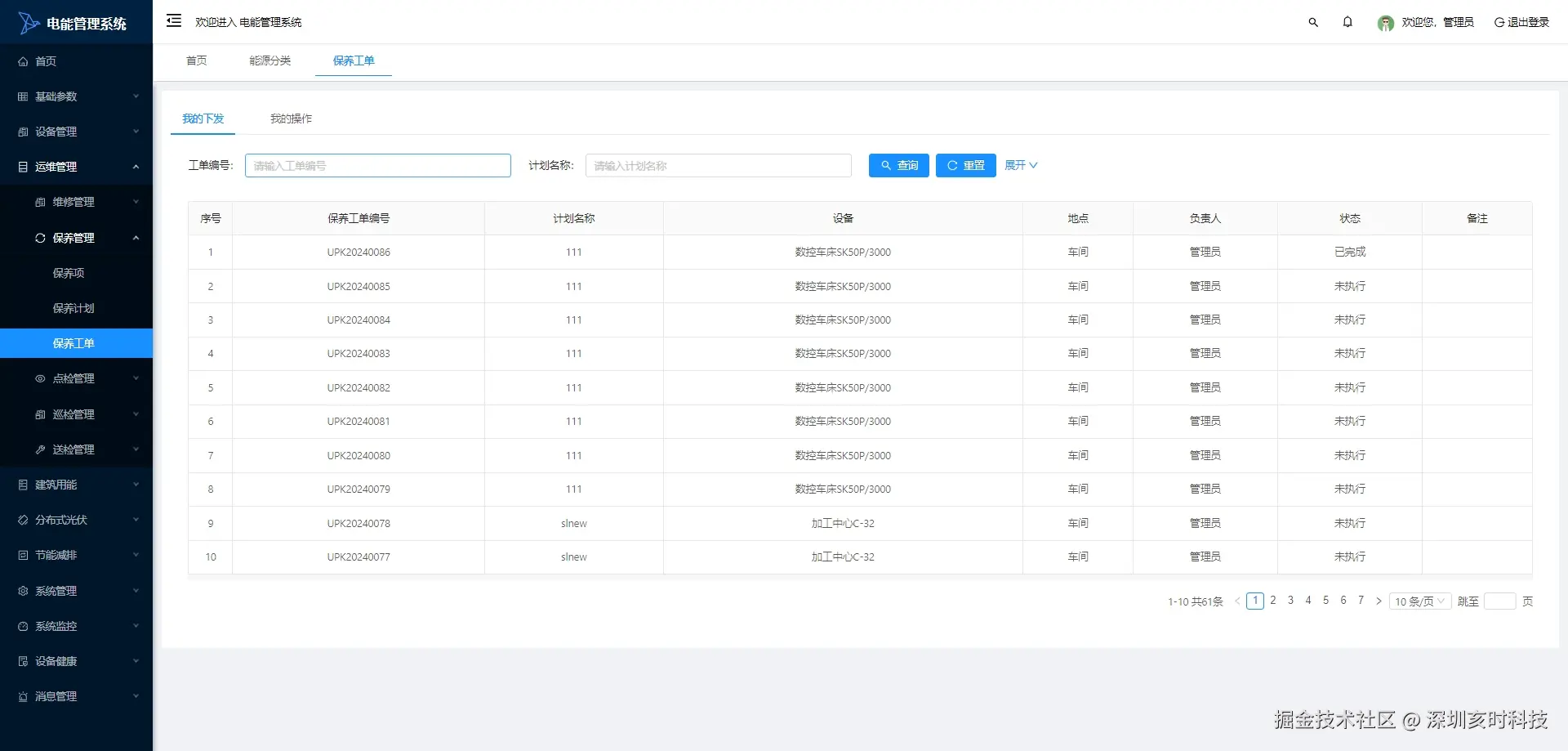This screenshot has height=751, width=1568.
Task: Click the 维修管理 icon
Action: 40,202
